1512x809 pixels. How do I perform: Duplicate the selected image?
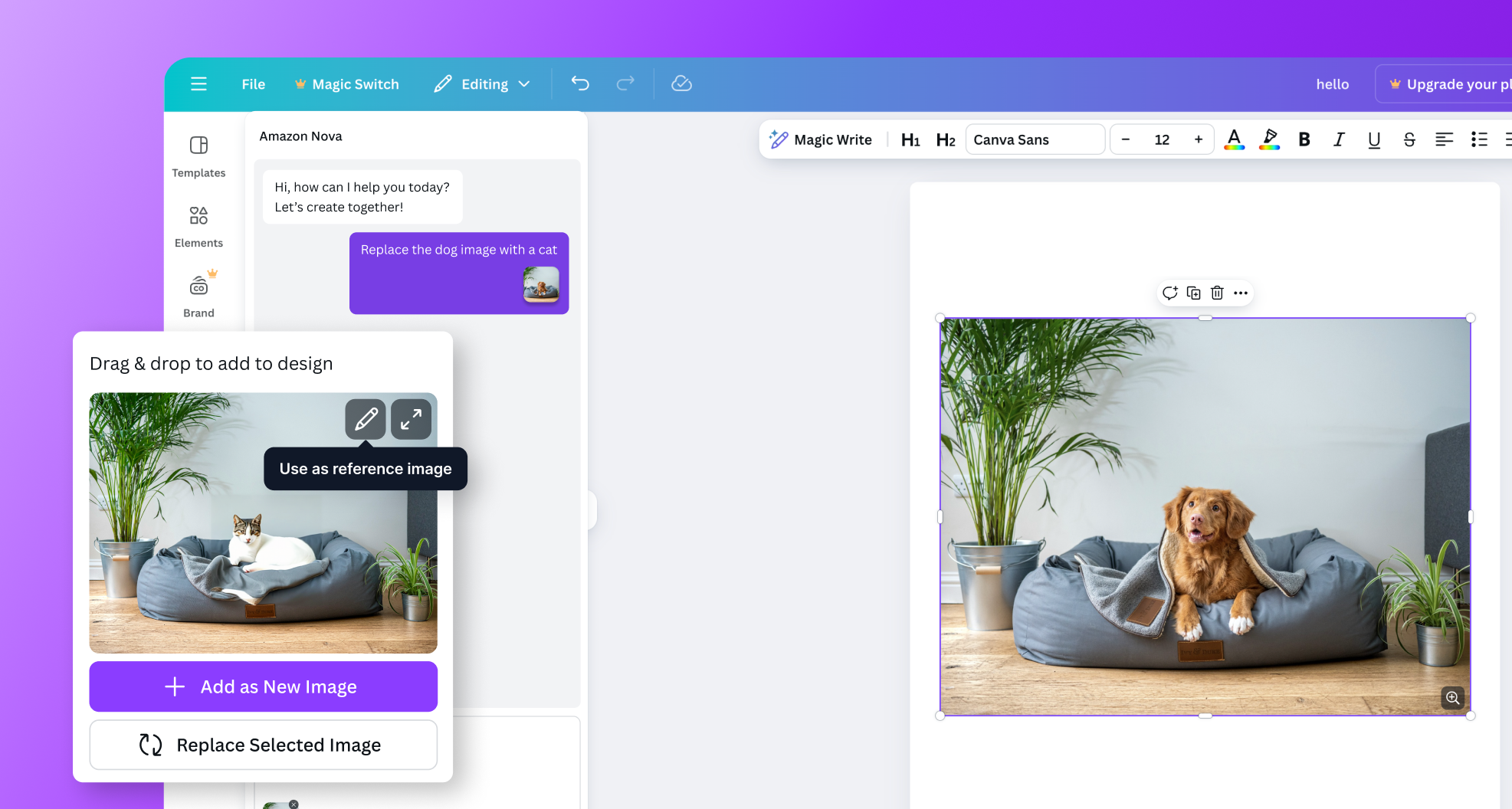point(1193,293)
